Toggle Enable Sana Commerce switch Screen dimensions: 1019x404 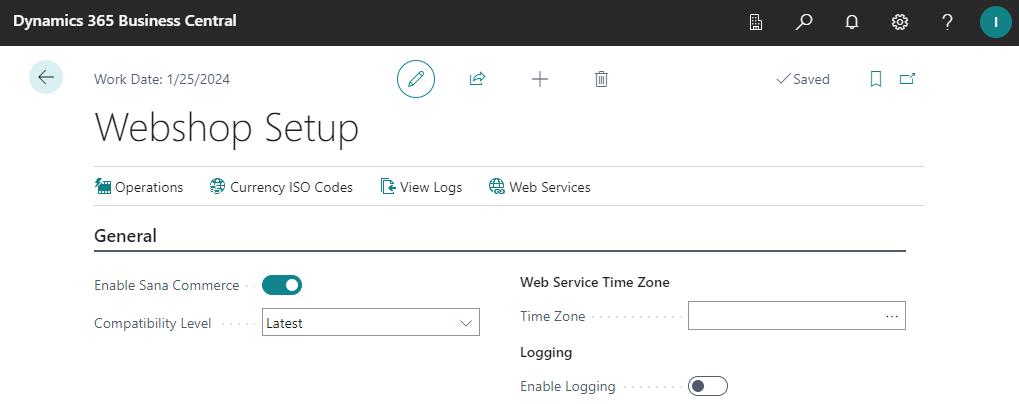coord(282,284)
